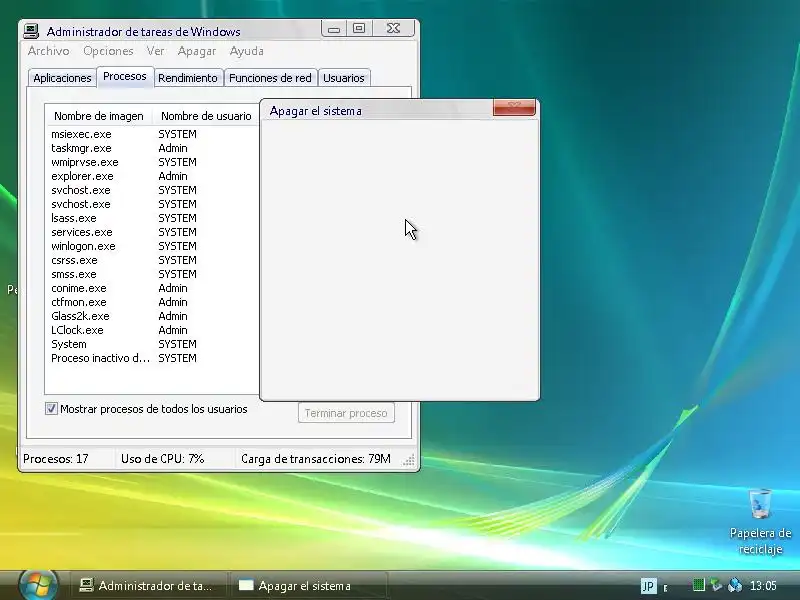The height and width of the screenshot is (600, 800).
Task: Click the green CPU usage tray icon
Action: pos(698,585)
